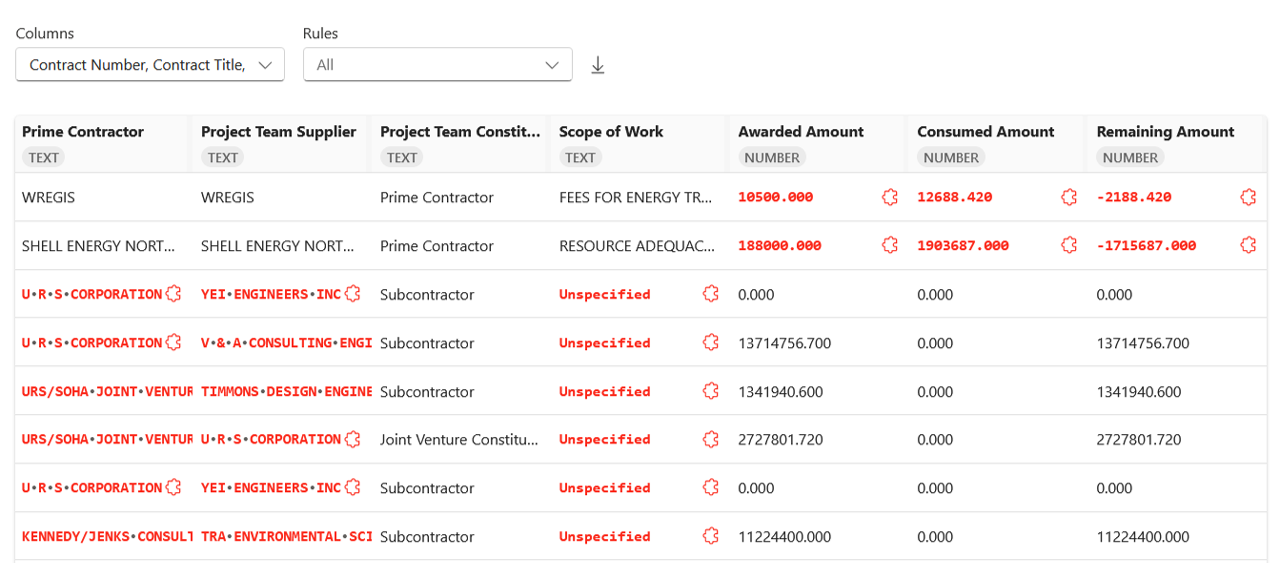This screenshot has width=1280, height=563.
Task: Click rule-violation icon beside TIMMONS row Unspecified scope
Action: click(711, 391)
